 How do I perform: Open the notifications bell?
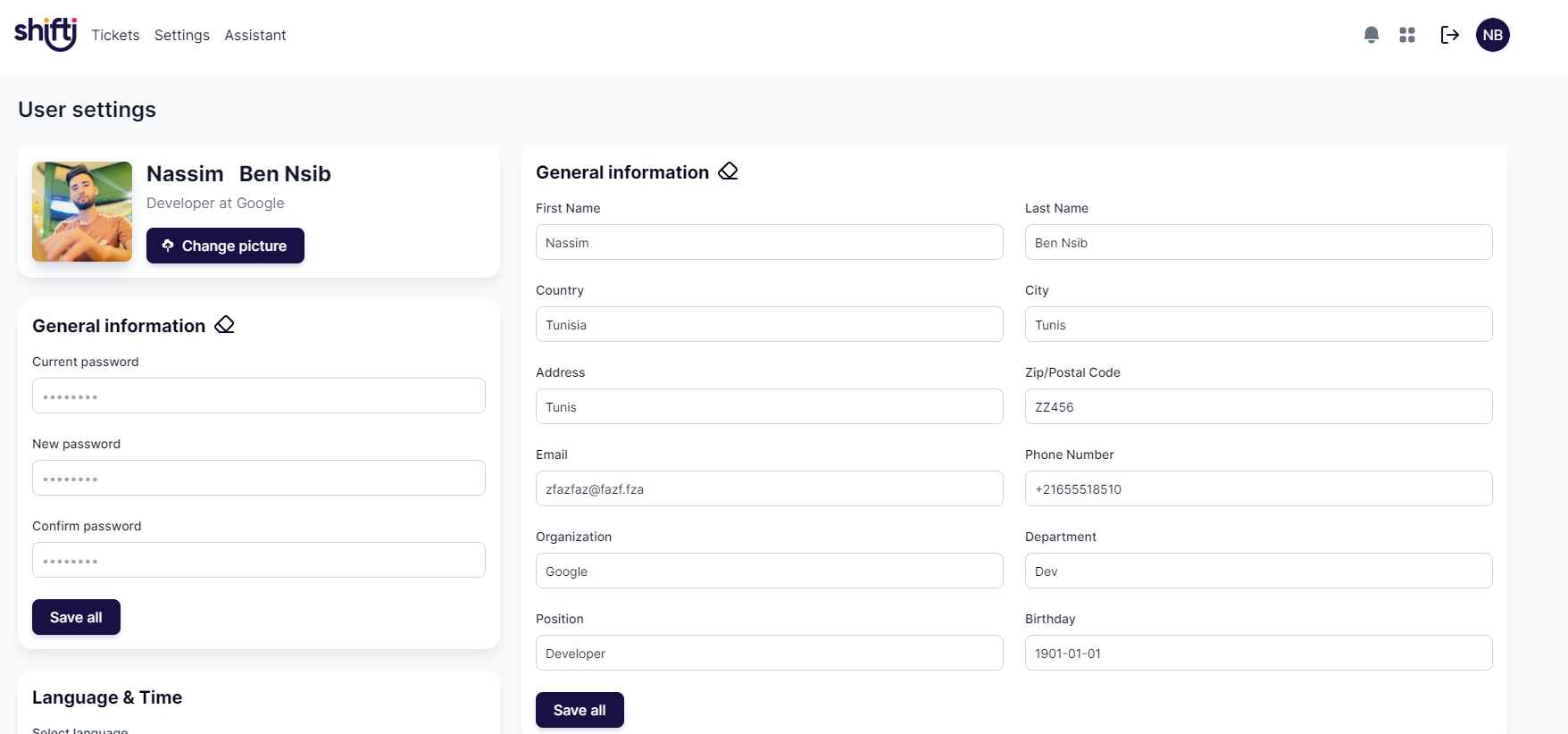1372,35
